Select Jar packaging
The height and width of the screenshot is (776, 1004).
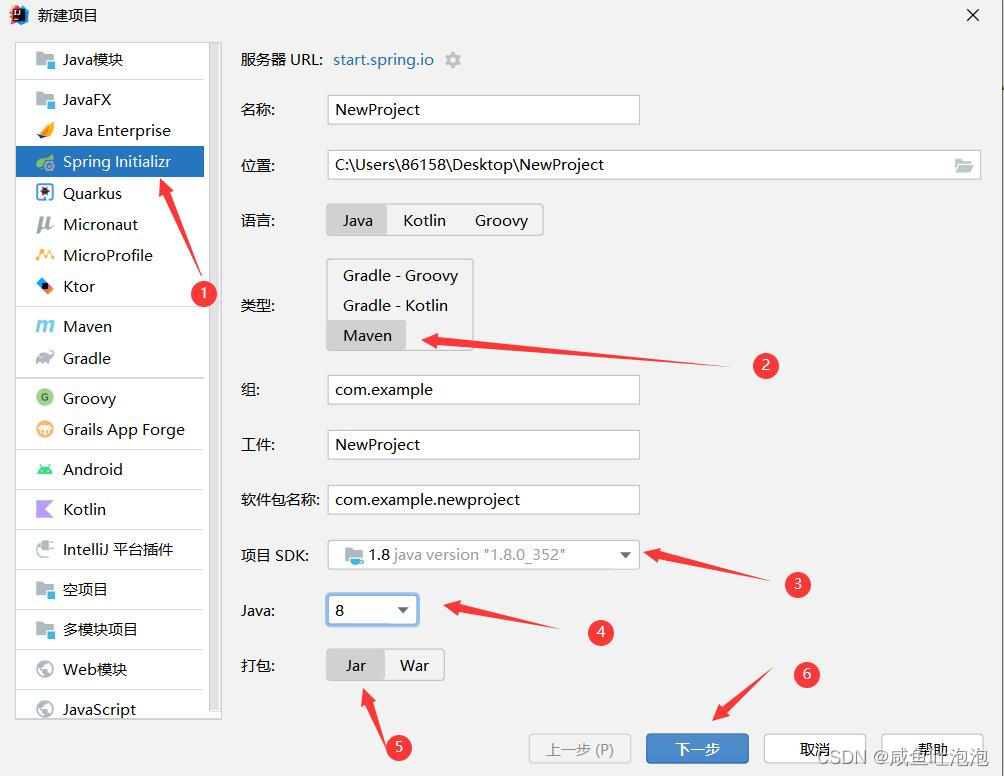355,666
